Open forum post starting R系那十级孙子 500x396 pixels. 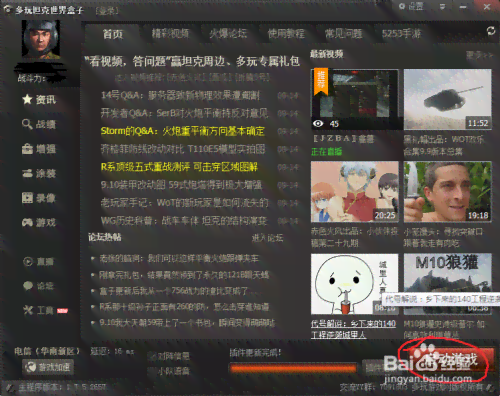(x=184, y=307)
